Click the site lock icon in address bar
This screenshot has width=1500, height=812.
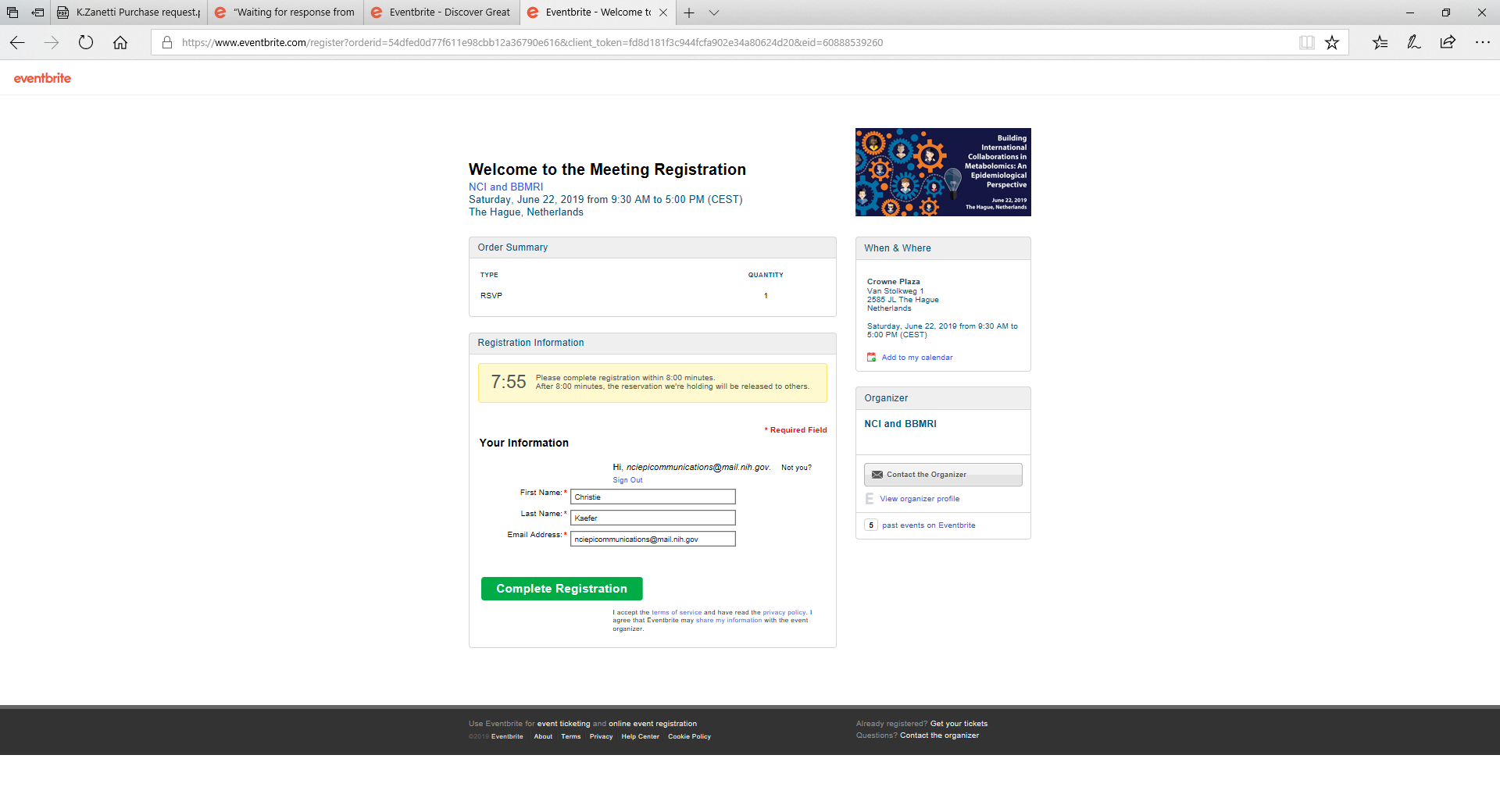tap(166, 43)
